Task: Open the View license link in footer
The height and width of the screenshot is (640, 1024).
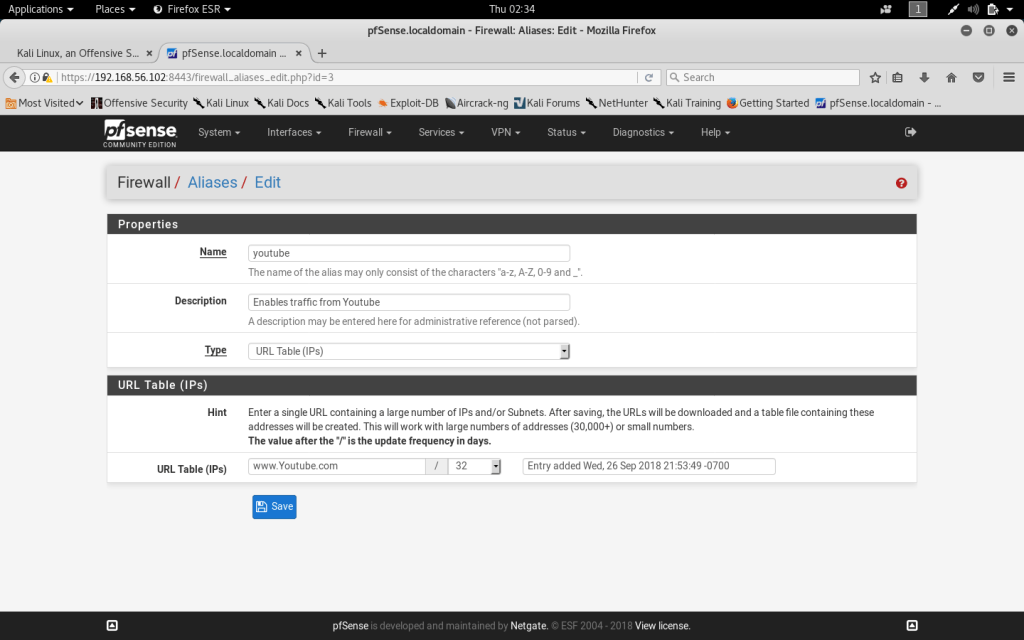Action: [x=662, y=626]
